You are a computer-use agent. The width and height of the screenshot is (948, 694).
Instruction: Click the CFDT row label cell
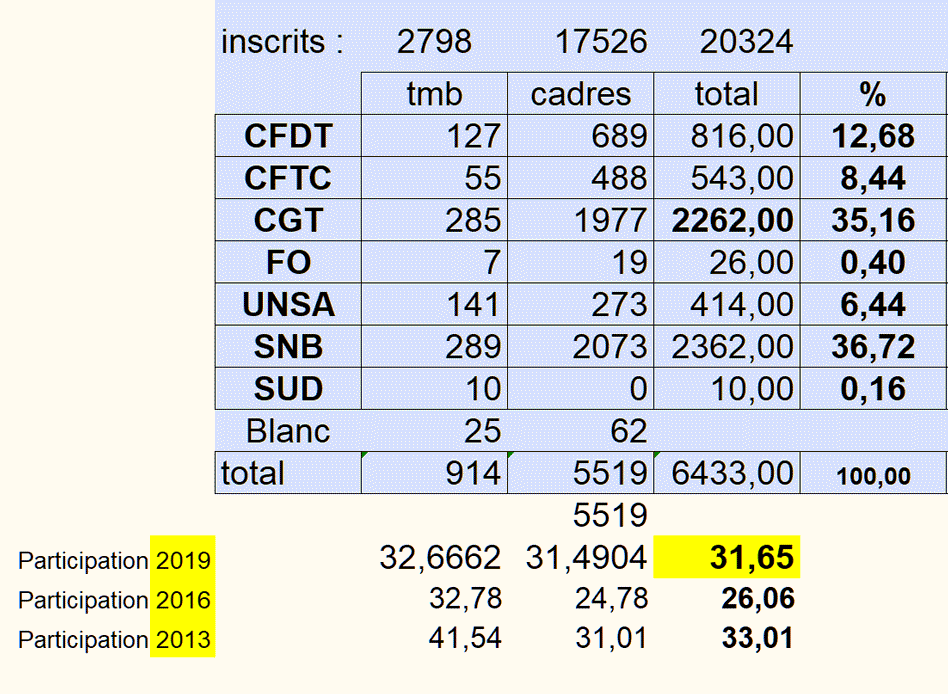pos(288,136)
